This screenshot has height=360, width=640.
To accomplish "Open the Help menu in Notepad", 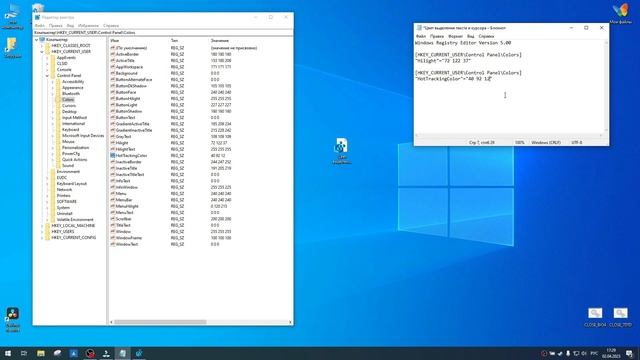I will [x=486, y=36].
